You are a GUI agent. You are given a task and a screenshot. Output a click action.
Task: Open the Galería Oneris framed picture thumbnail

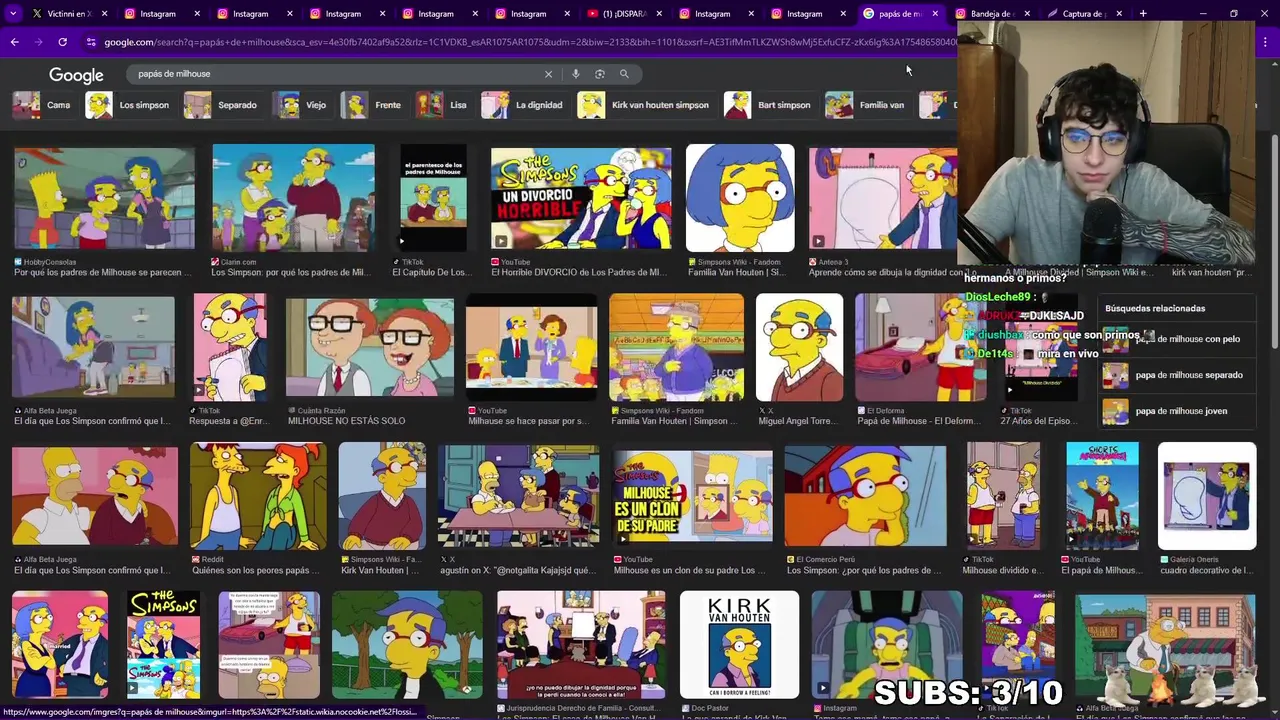(1207, 496)
